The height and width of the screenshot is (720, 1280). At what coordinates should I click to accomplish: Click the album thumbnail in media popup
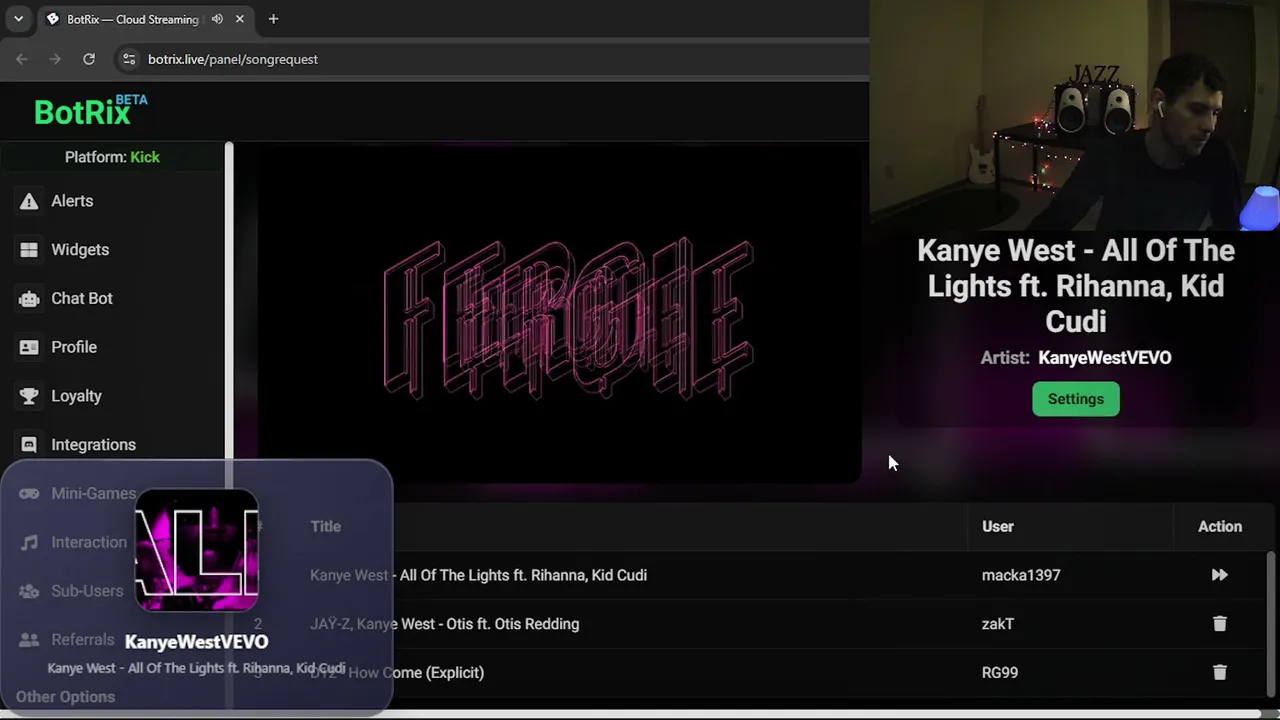(197, 549)
